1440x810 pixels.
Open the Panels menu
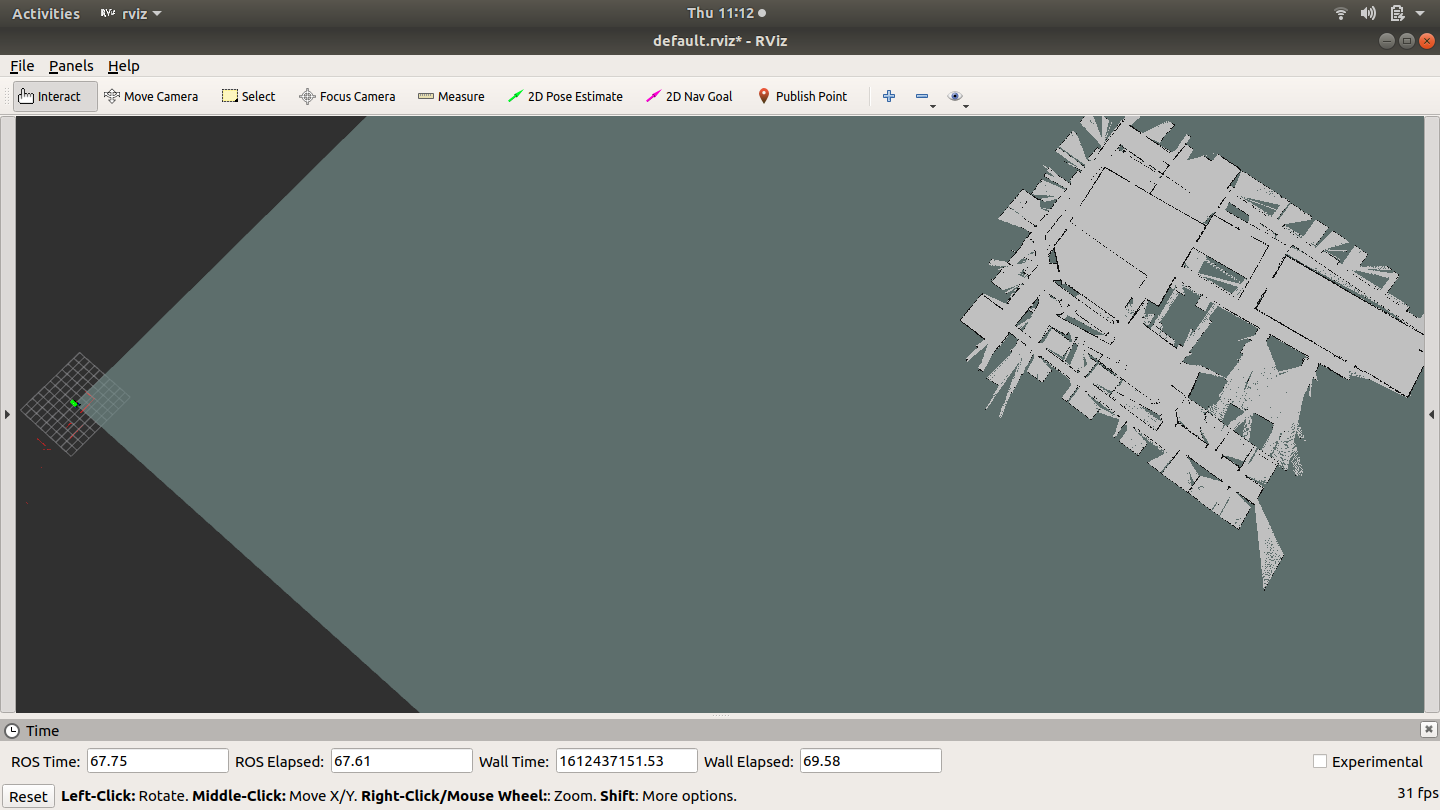click(71, 66)
